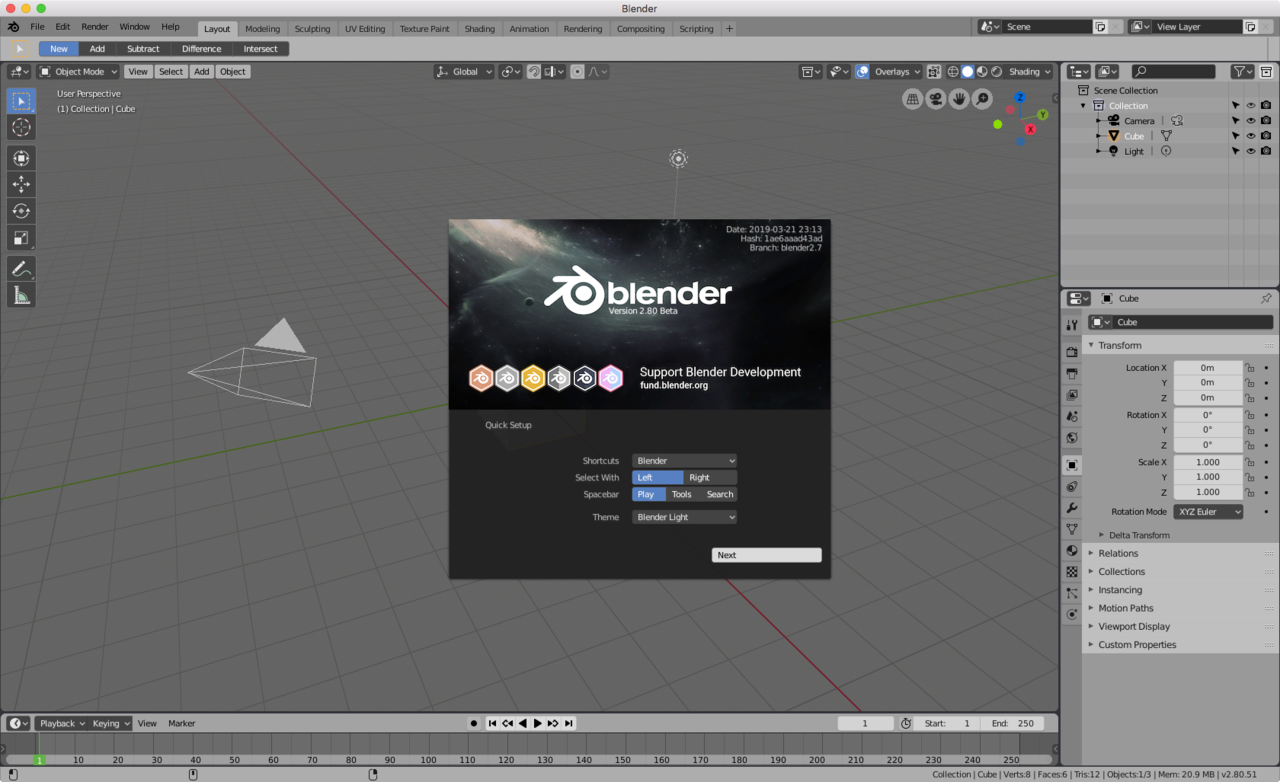Switch to the UV Editing tab

click(x=365, y=28)
